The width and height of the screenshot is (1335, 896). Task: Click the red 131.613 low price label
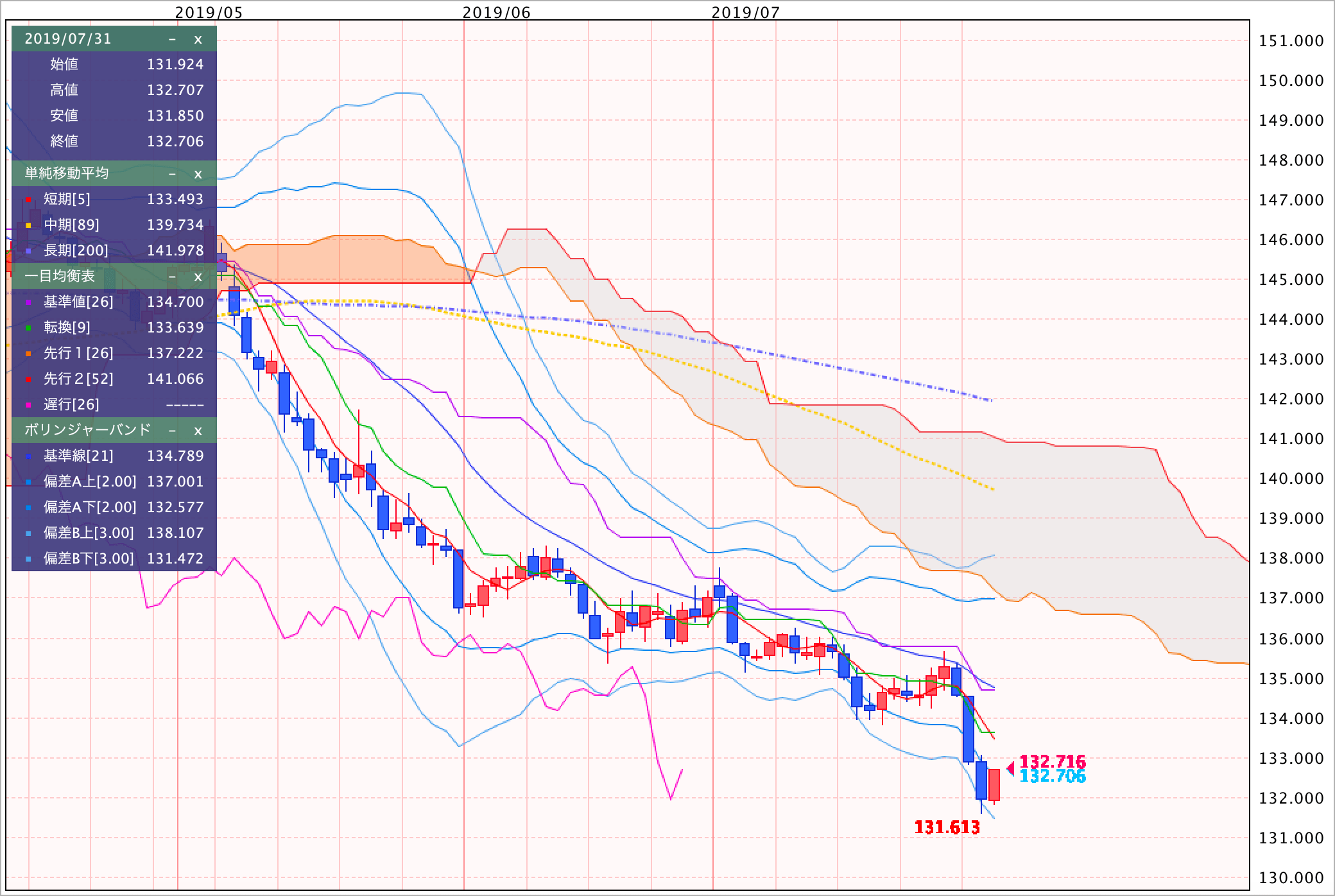(x=947, y=827)
